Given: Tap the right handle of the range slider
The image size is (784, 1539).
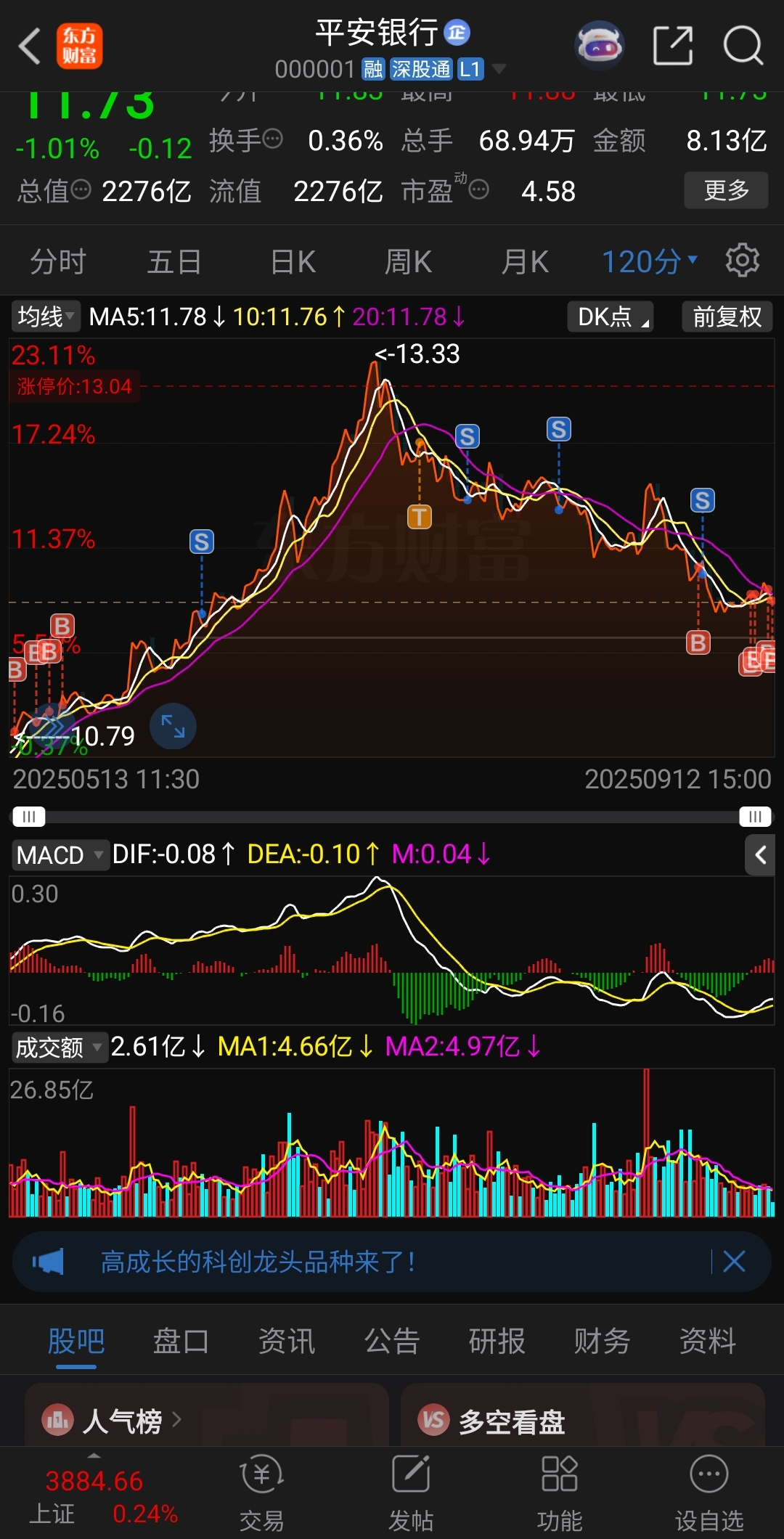Looking at the screenshot, I should click(755, 817).
